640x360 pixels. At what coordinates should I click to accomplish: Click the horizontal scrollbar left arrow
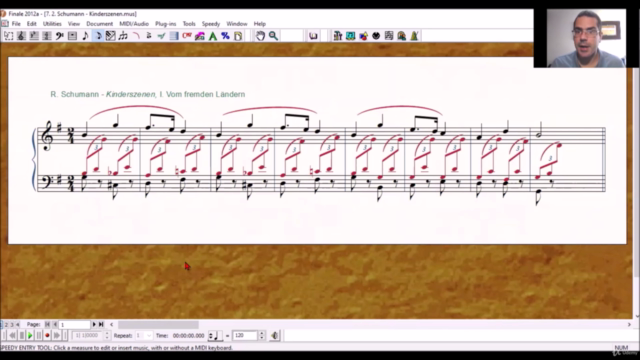pyautogui.click(x=111, y=324)
